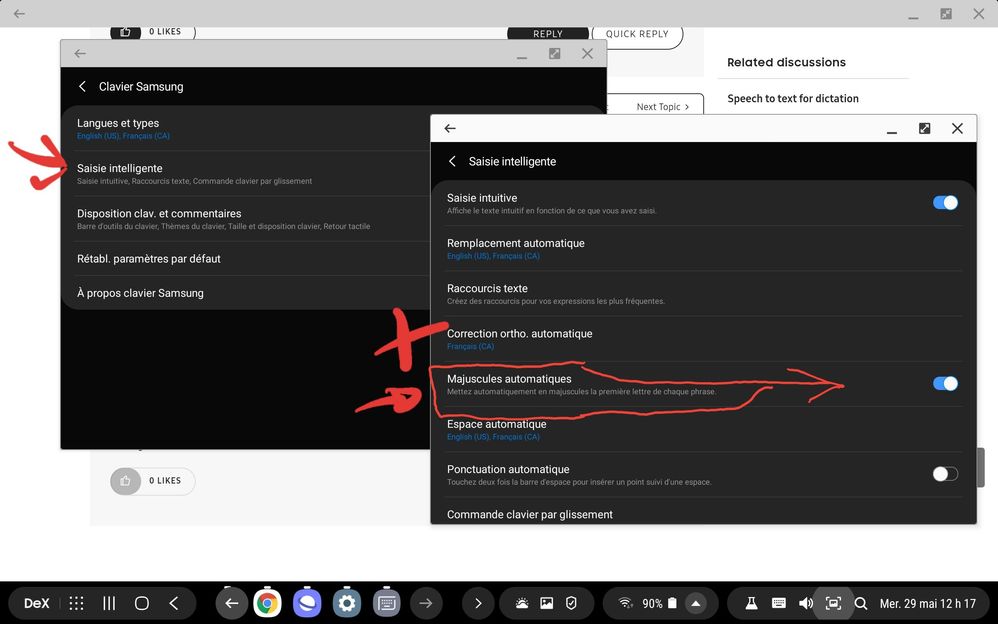Viewport: 998px width, 624px height.
Task: Open À propos clavier Samsung
Action: pyautogui.click(x=248, y=293)
